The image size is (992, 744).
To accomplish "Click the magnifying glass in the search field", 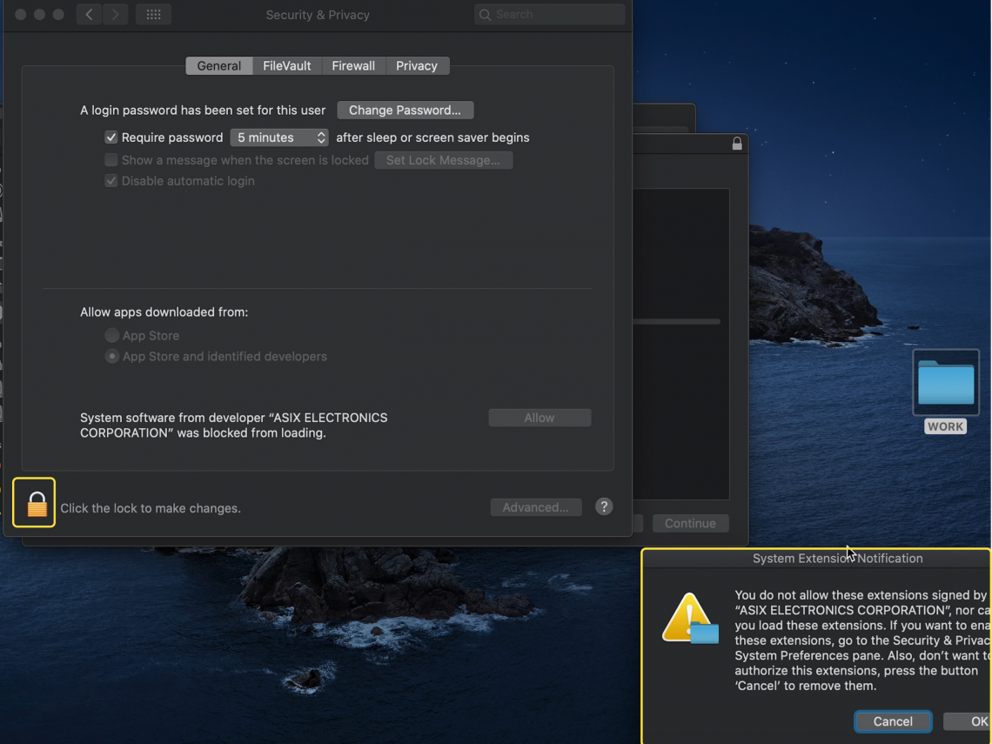I will 483,14.
